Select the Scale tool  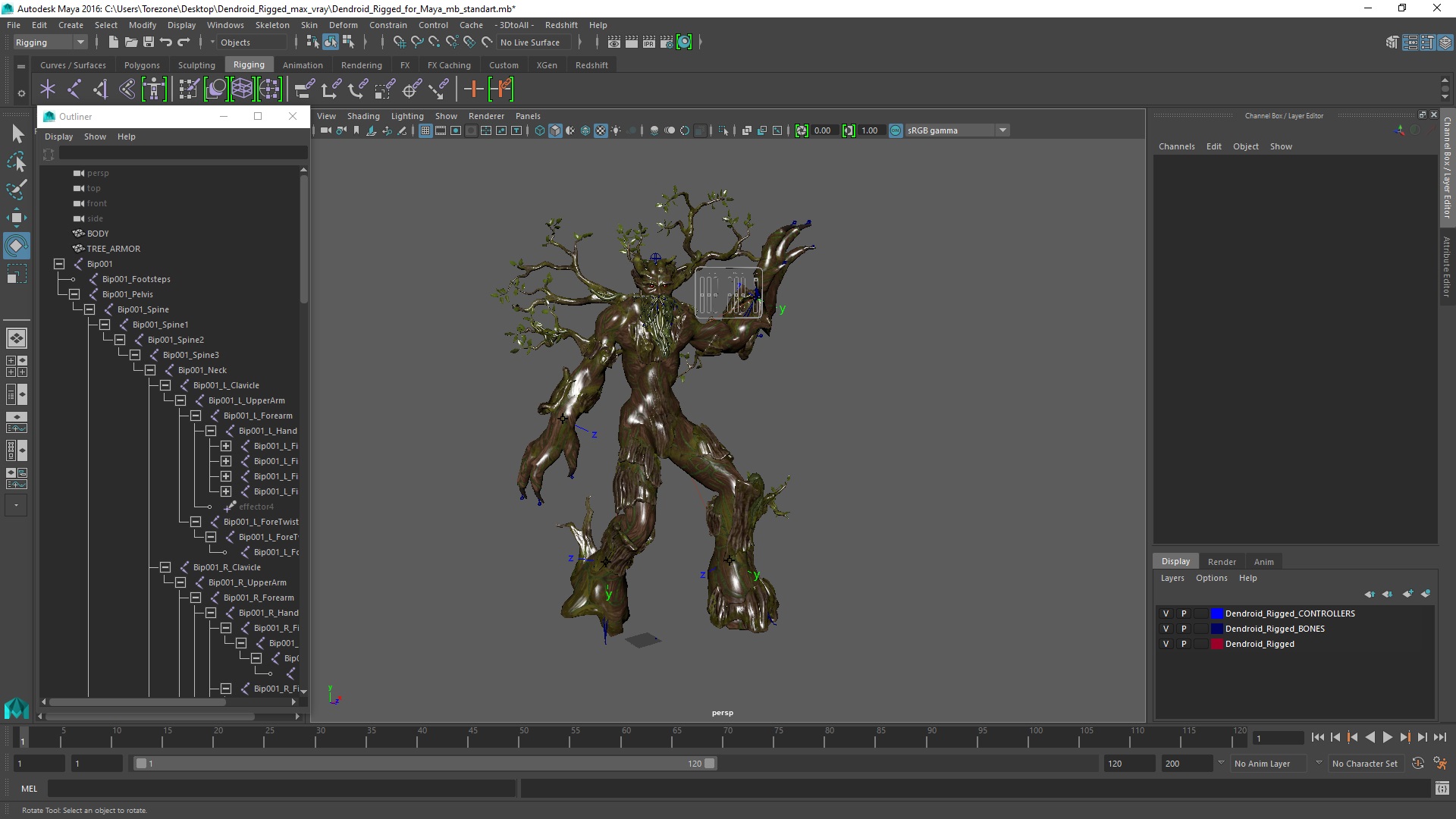[17, 274]
